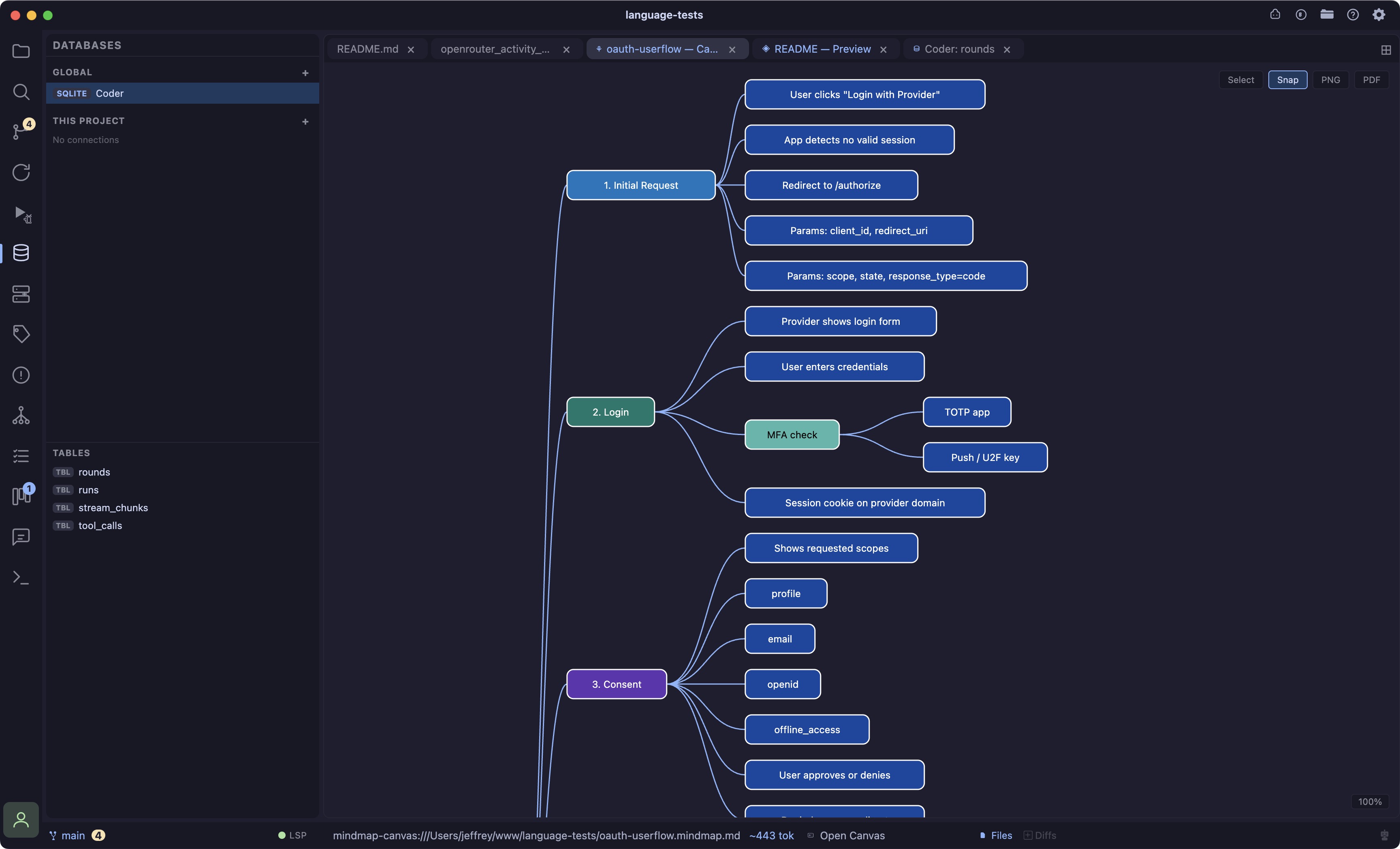Click the split editor layout icon
The height and width of the screenshot is (849, 1400).
(1386, 49)
